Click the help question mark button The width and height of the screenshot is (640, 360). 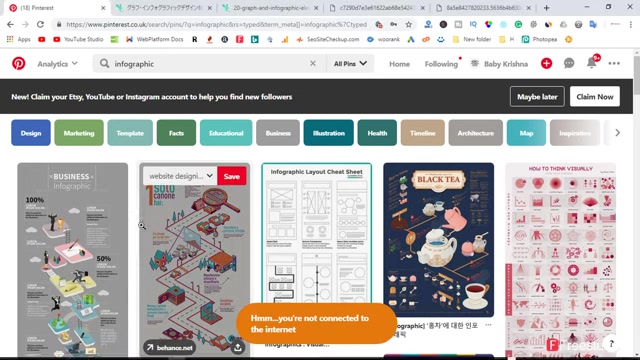pos(611,344)
